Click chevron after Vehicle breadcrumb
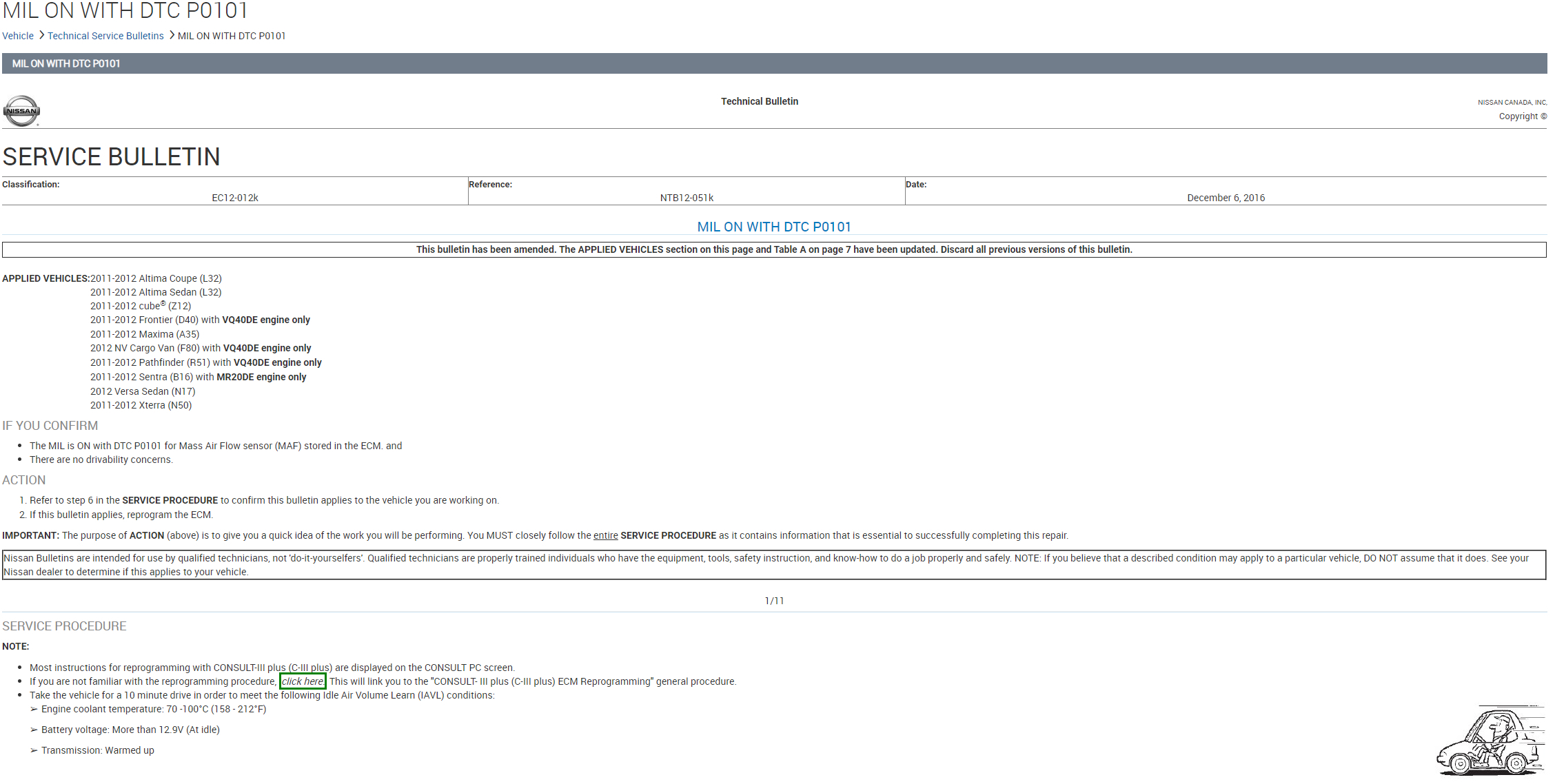 [x=41, y=35]
